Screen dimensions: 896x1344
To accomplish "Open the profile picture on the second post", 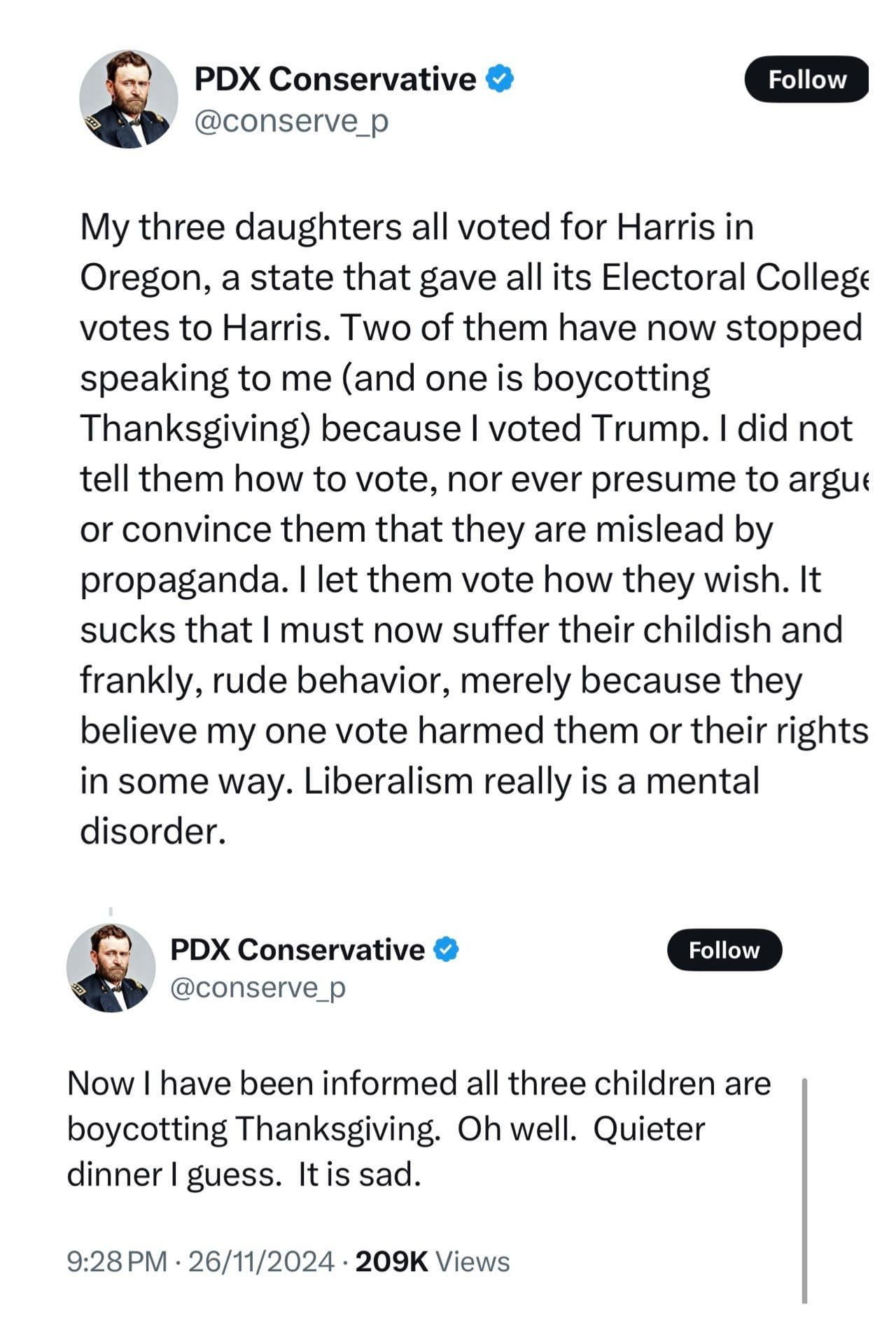I will [x=111, y=968].
